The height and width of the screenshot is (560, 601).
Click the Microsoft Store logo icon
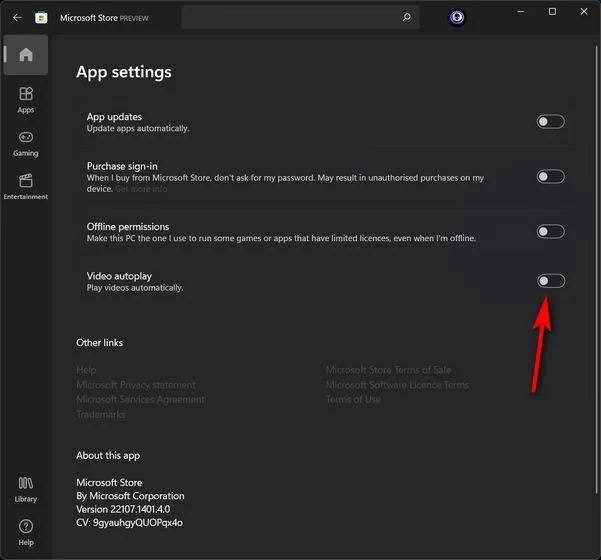[41, 18]
